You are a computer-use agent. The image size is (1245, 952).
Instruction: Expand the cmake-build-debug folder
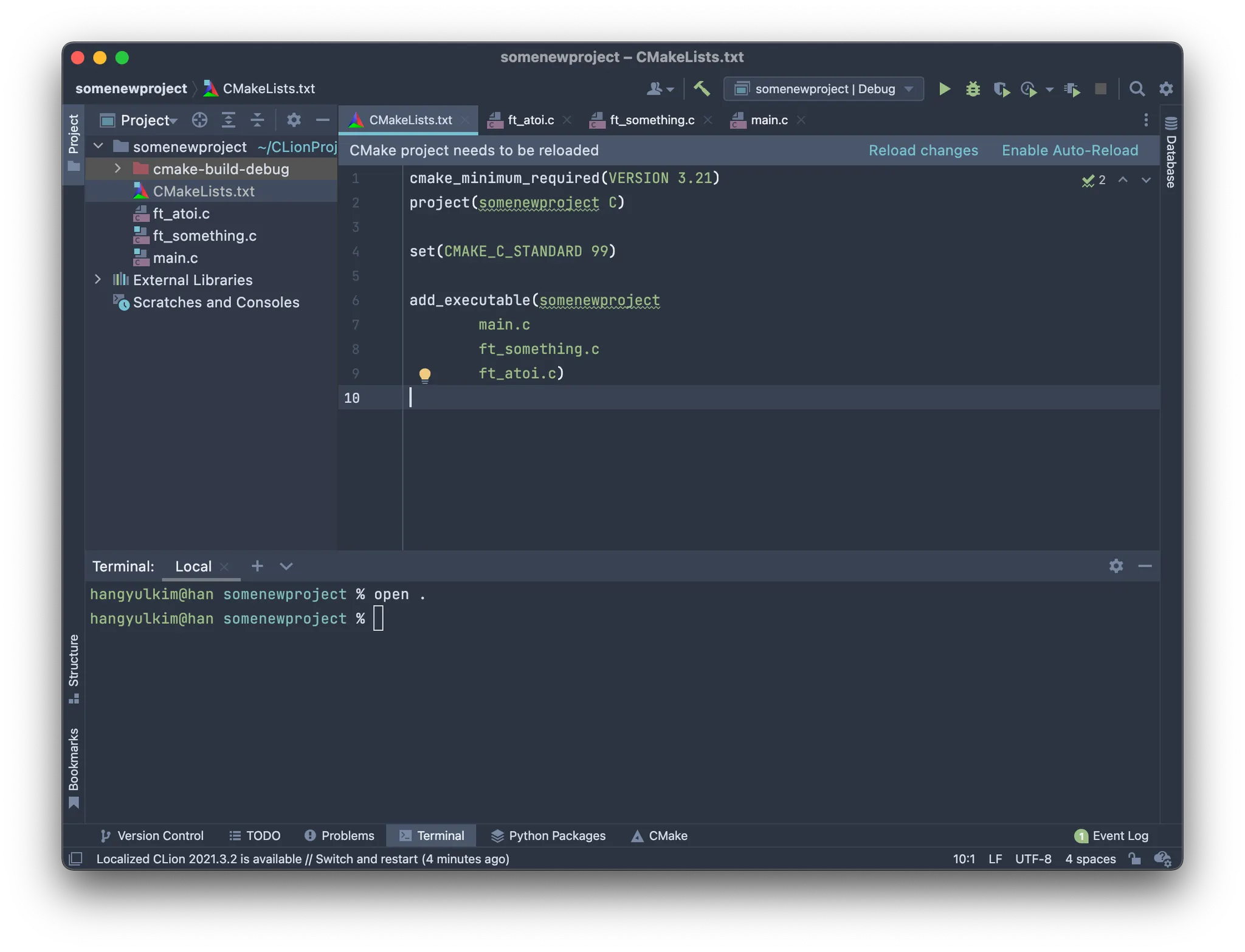(118, 168)
